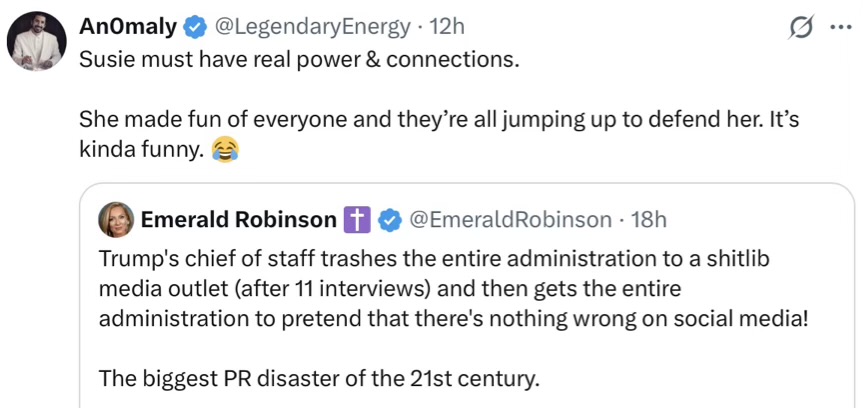Visit the @LegendaryEnergy handle
This screenshot has height=408, width=863.
313,28
